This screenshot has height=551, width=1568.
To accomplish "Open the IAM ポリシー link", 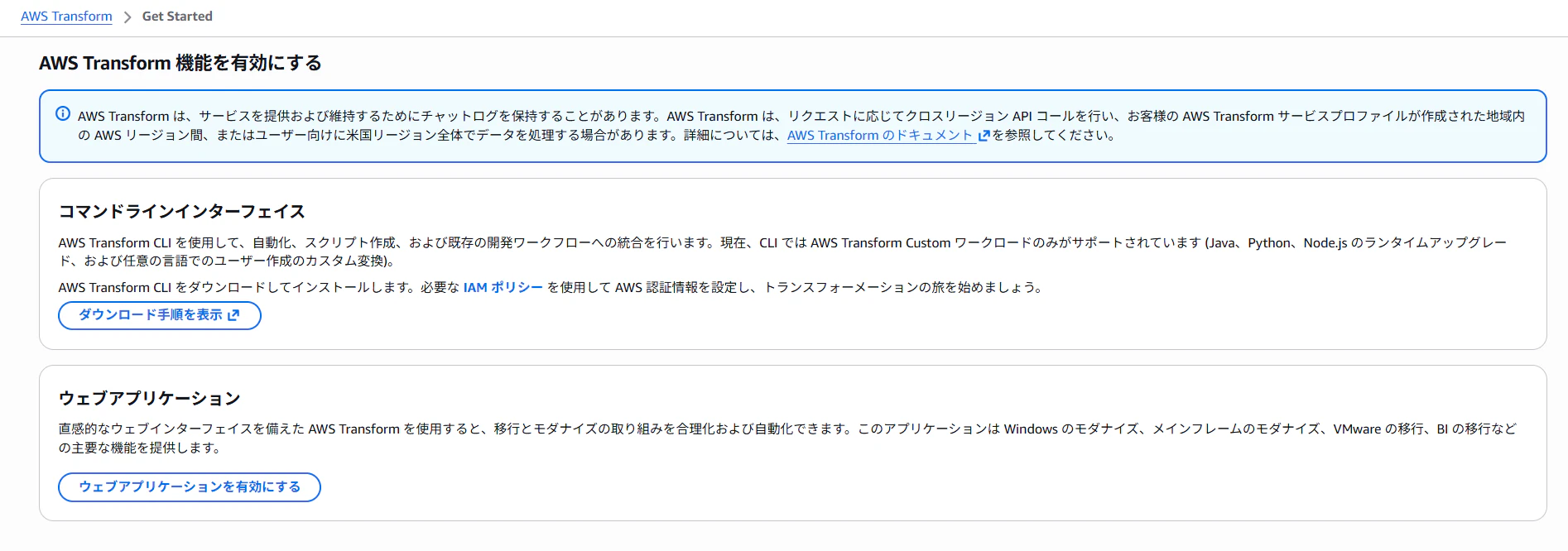I will tap(503, 287).
